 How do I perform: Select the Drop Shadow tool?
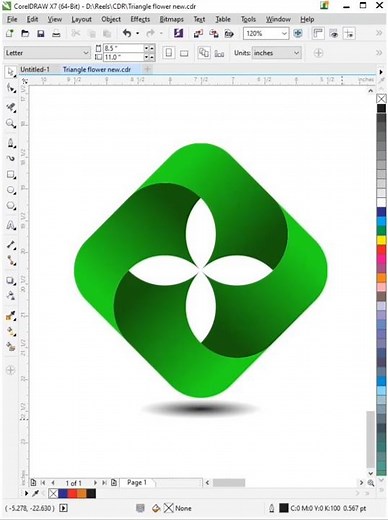click(11, 280)
